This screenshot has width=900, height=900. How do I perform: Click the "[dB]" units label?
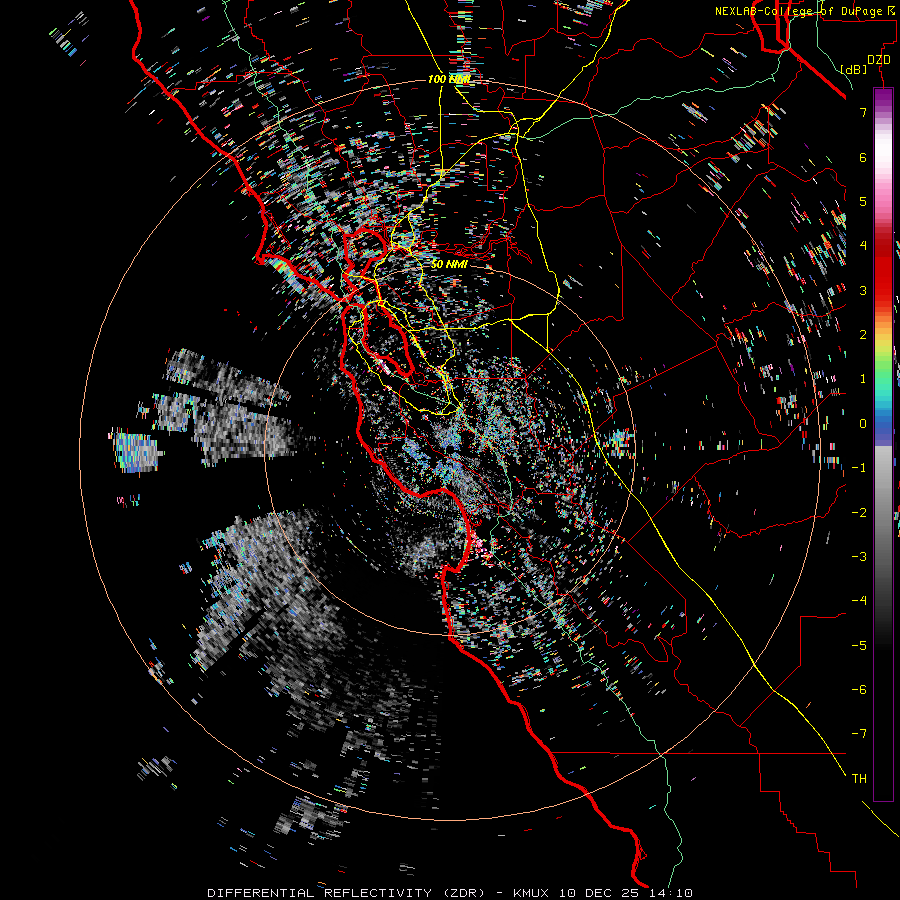click(x=853, y=69)
